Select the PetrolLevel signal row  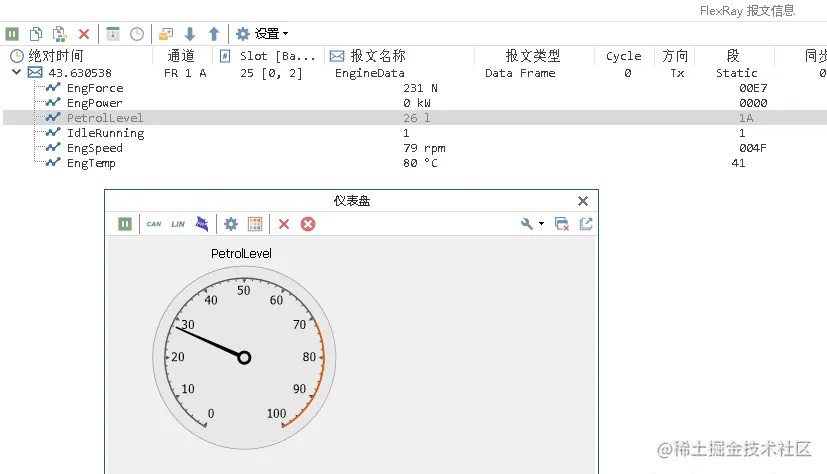pos(415,118)
